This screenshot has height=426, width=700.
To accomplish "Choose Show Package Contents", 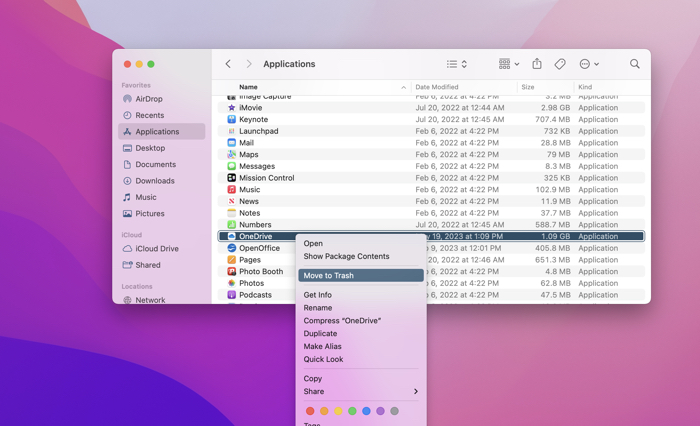I will pos(347,256).
